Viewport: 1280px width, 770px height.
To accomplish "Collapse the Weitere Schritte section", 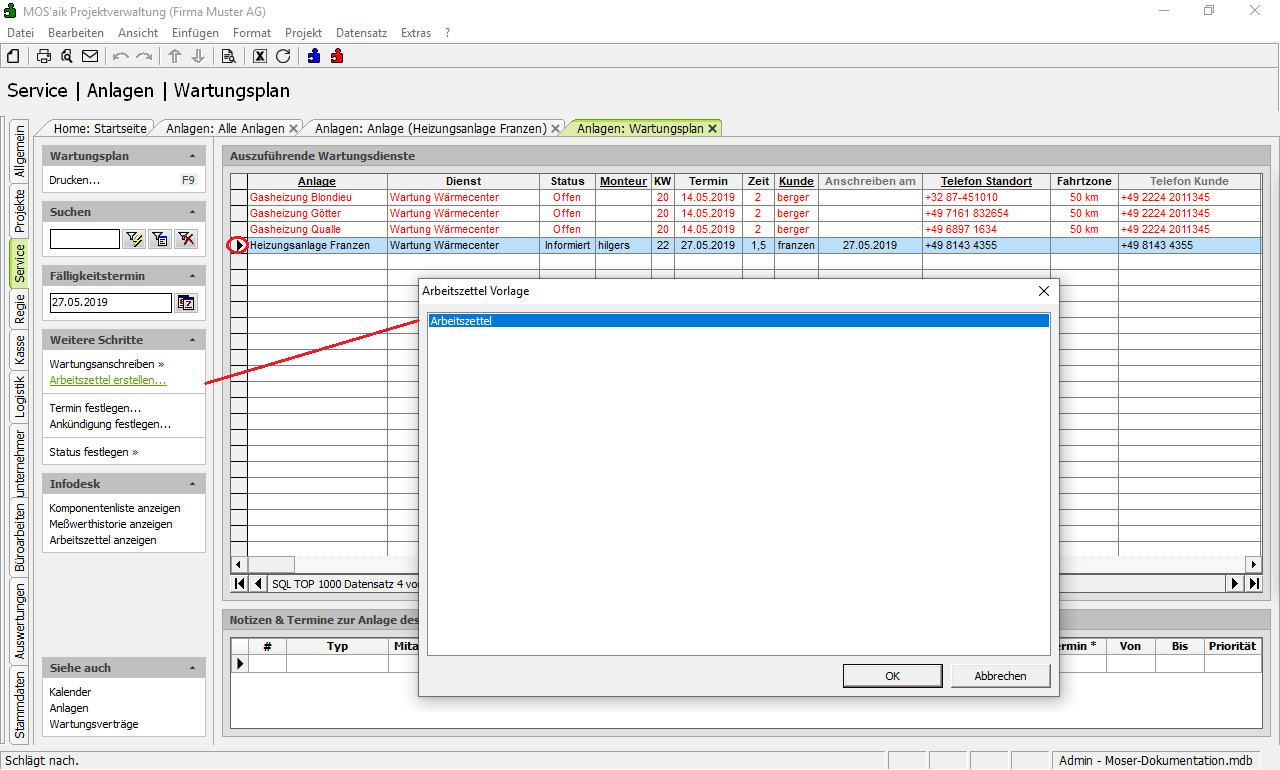I will point(192,340).
